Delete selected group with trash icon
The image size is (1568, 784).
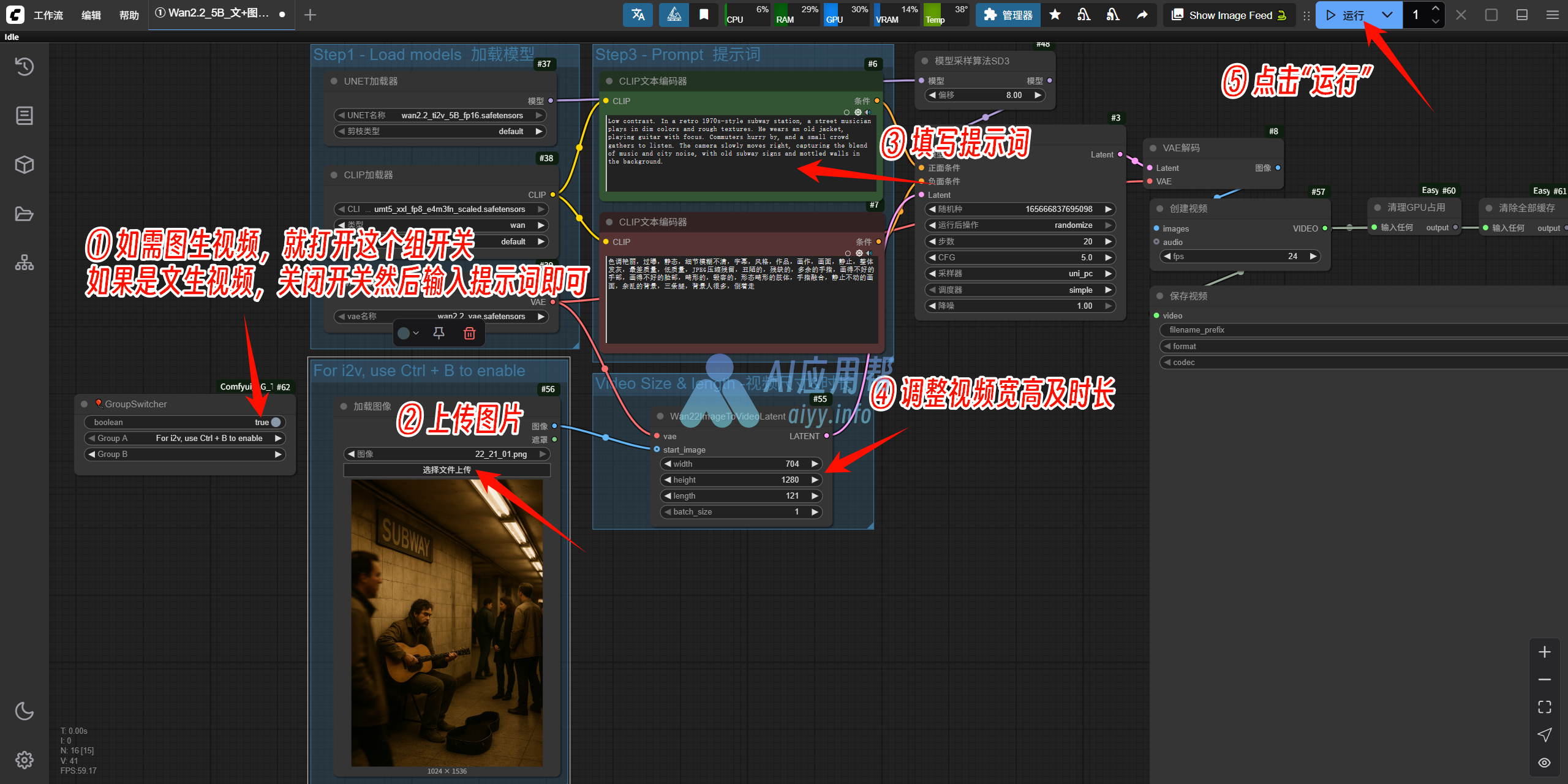(x=469, y=333)
